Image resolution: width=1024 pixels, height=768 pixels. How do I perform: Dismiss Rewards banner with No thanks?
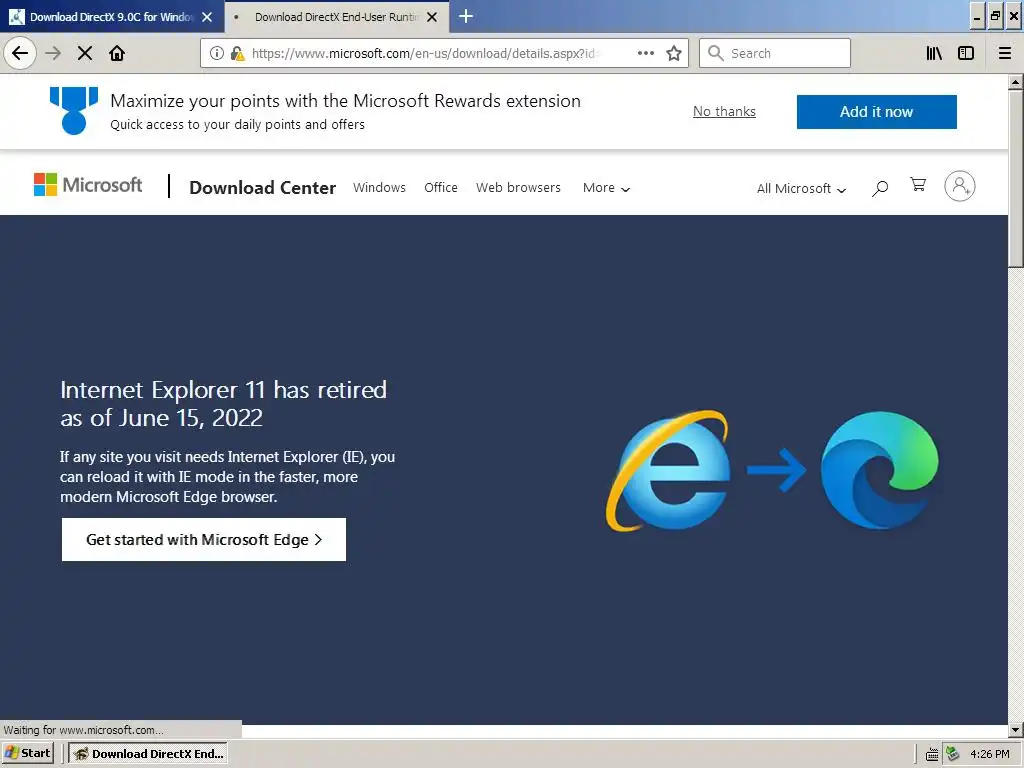[724, 112]
